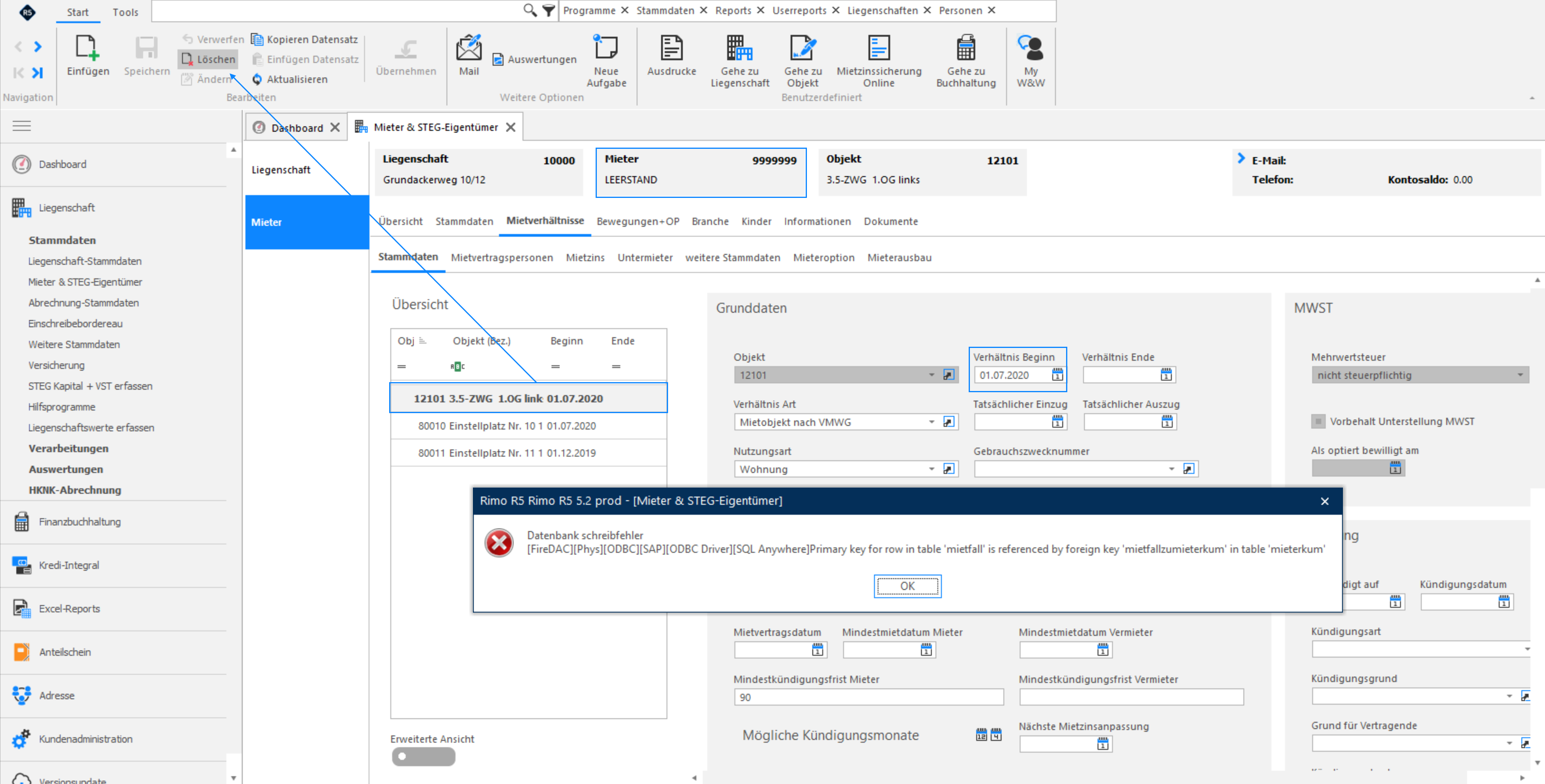Viewport: 1545px width, 784px height.
Task: Switch to the Tools ribbon tab
Action: [125, 12]
